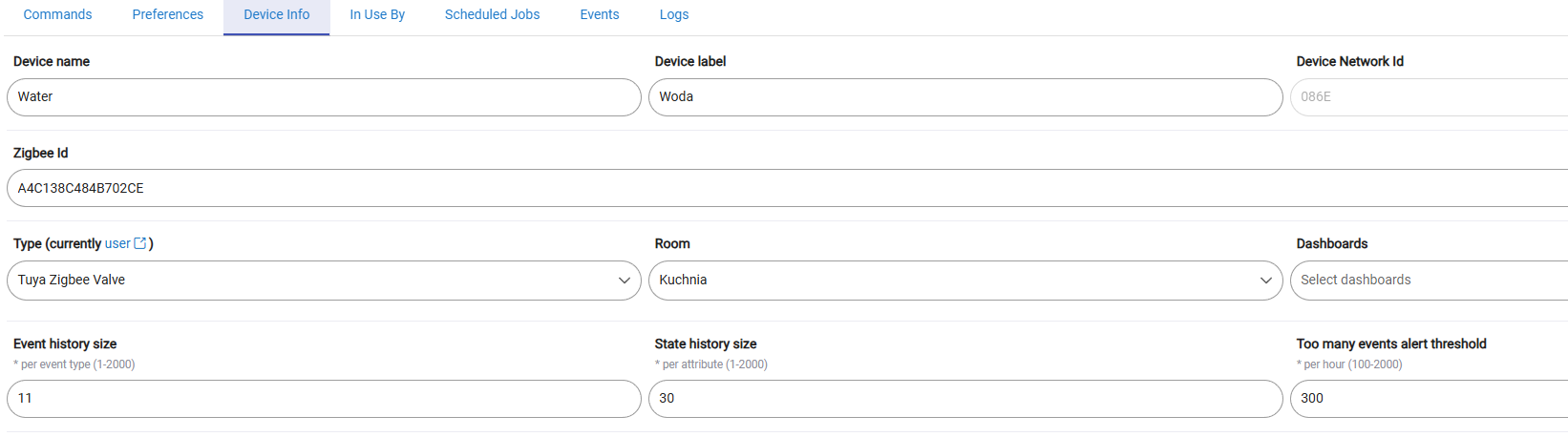Image resolution: width=1568 pixels, height=437 pixels.
Task: Click the Event history size field
Action: tap(324, 399)
